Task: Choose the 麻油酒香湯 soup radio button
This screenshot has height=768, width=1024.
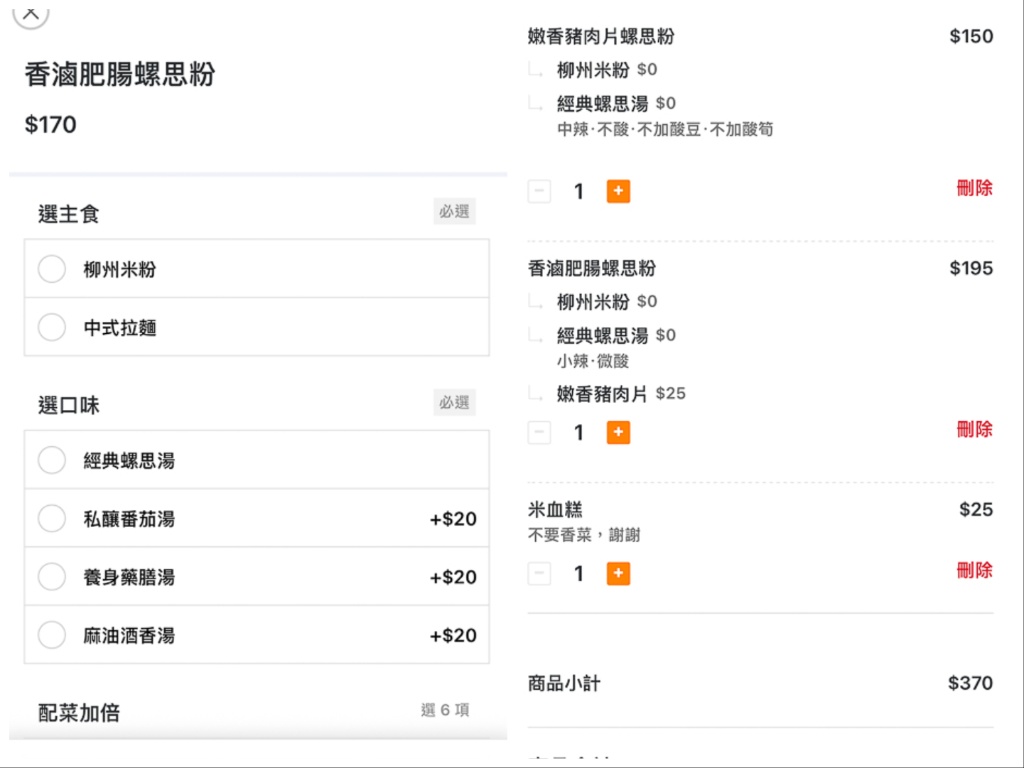Action: click(52, 634)
